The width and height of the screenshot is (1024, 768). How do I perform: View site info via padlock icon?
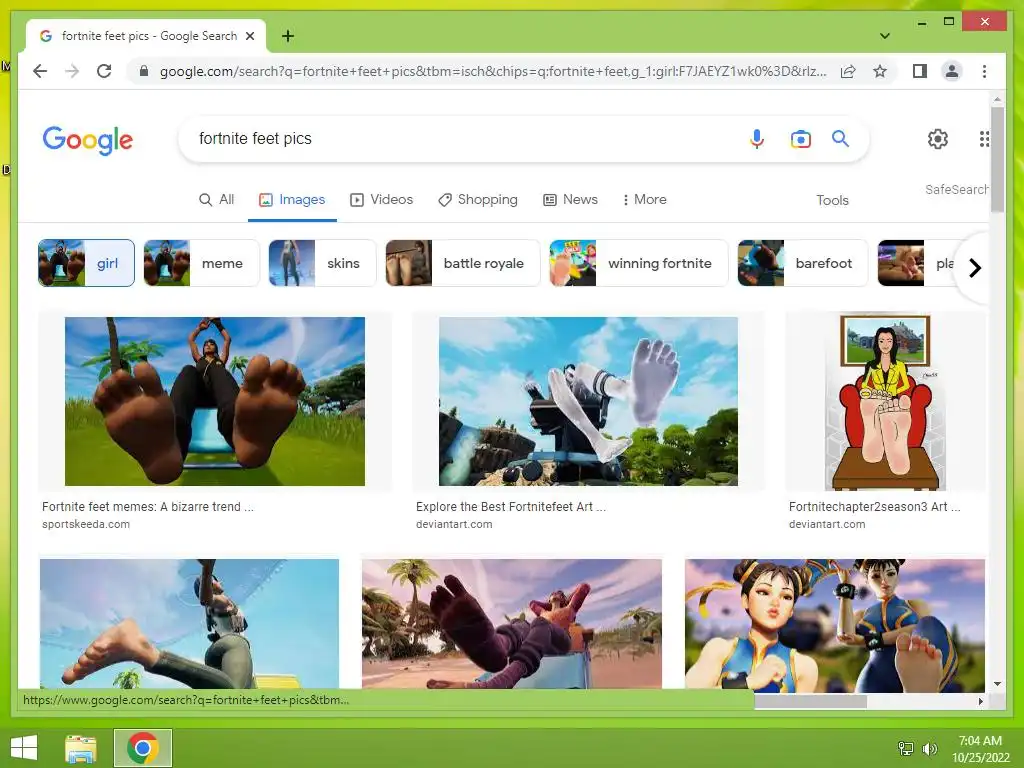144,71
